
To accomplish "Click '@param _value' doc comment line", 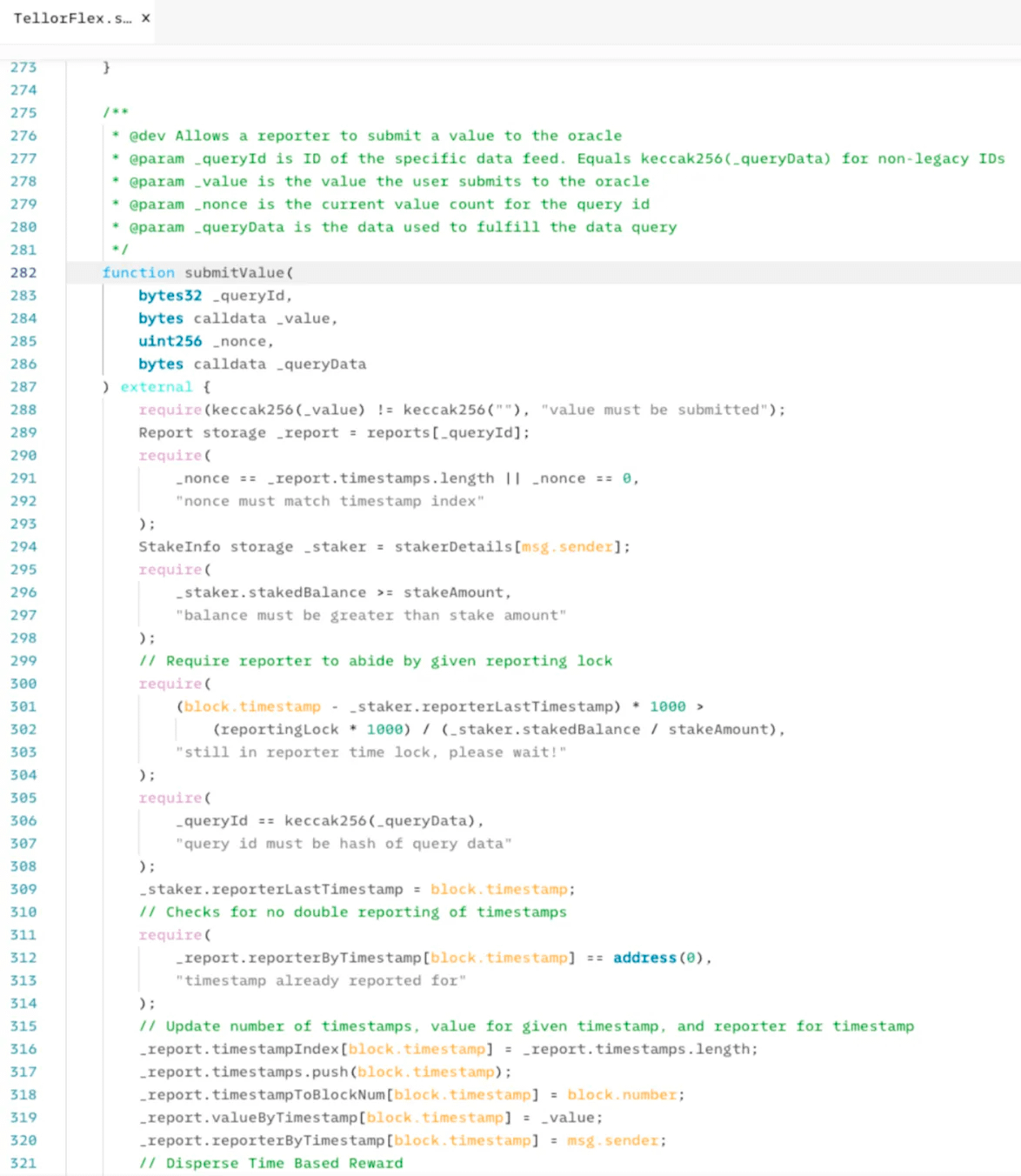I will click(x=380, y=181).
